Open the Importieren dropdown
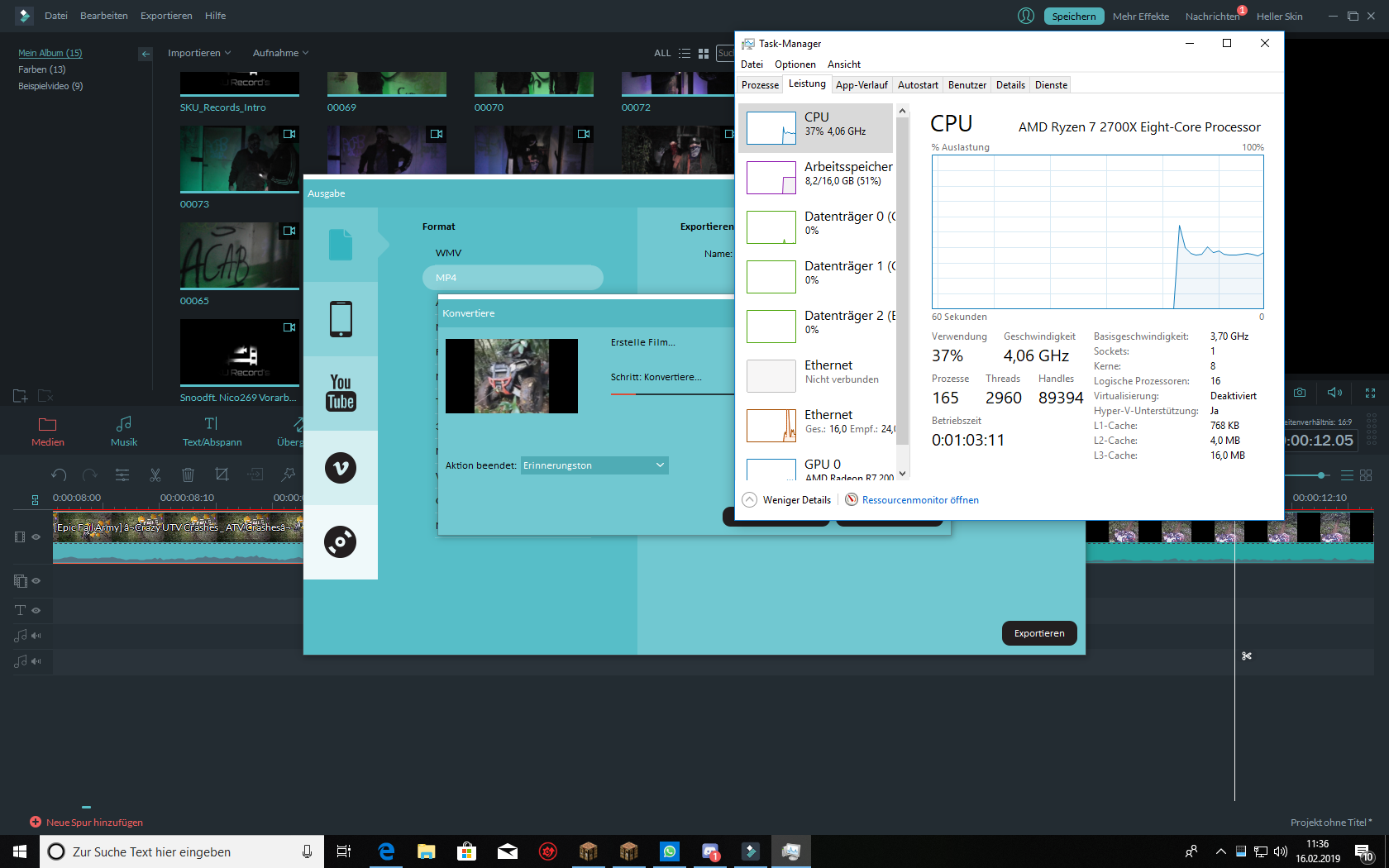The height and width of the screenshot is (868, 1389). point(199,53)
